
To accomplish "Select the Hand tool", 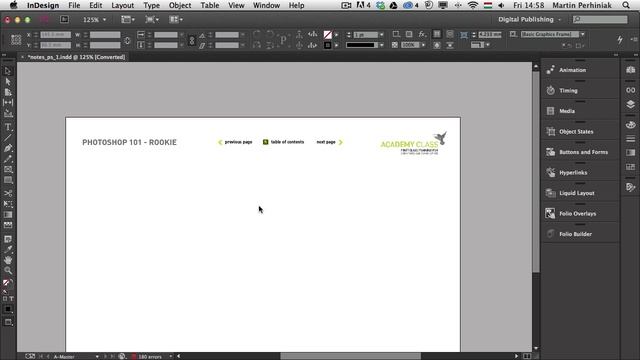I will [x=8, y=260].
